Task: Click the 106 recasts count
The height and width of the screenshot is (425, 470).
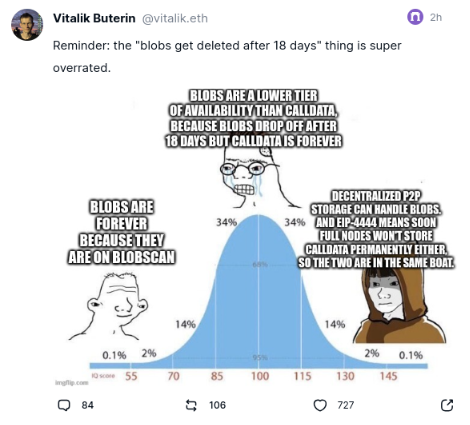Action: point(217,405)
